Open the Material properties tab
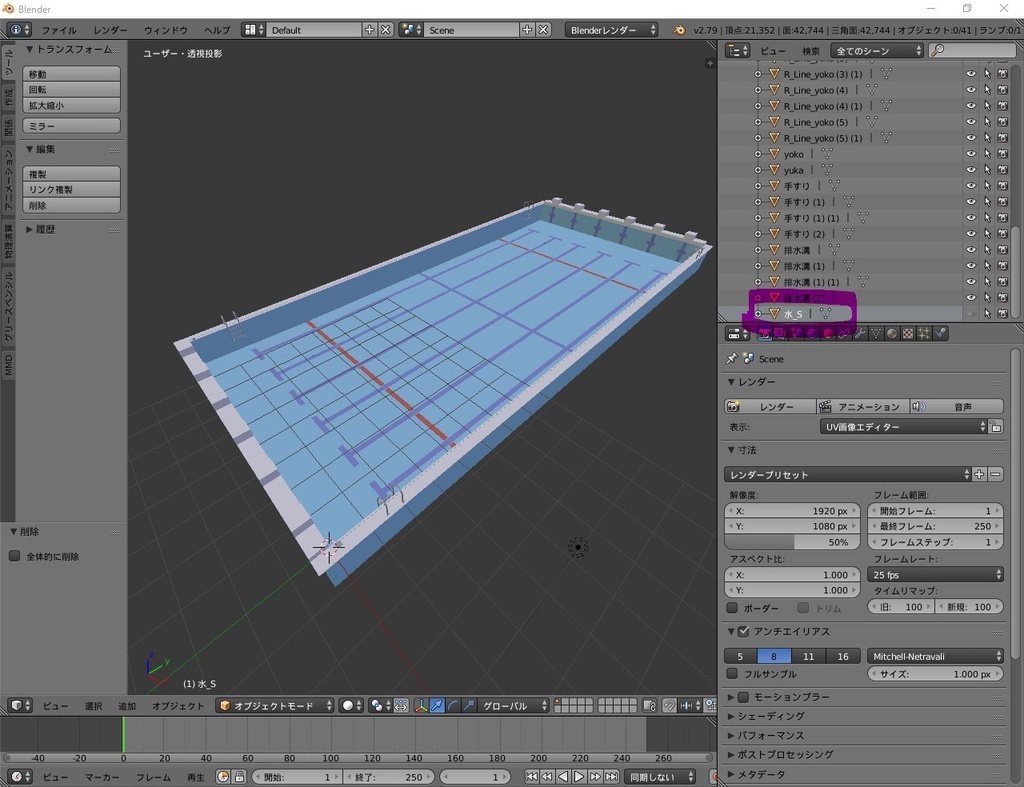Viewport: 1024px width, 787px height. point(892,333)
